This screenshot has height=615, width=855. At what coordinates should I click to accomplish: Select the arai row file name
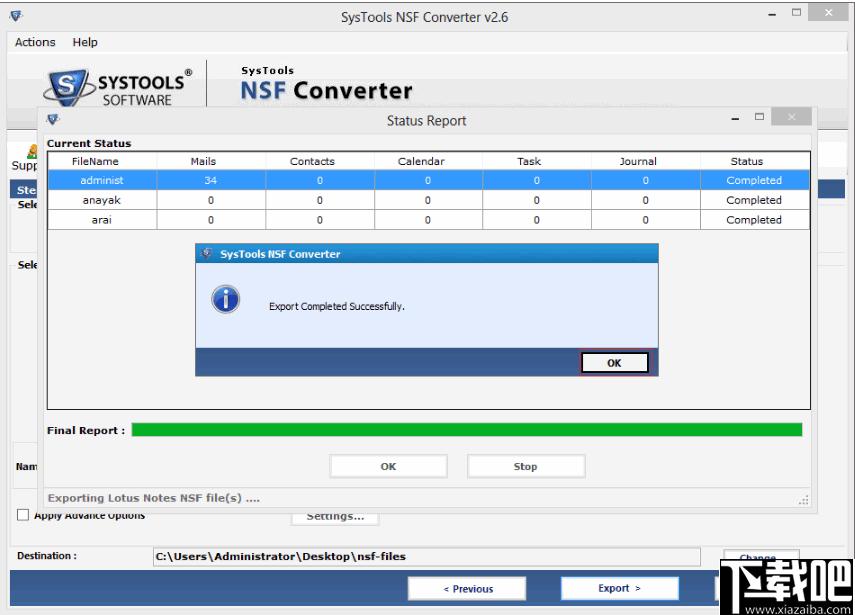(102, 220)
